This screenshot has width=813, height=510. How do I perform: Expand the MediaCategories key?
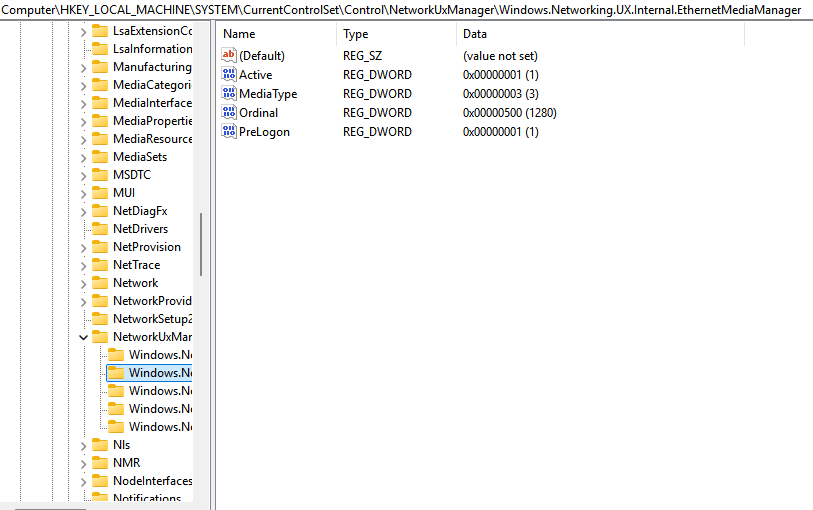point(83,86)
